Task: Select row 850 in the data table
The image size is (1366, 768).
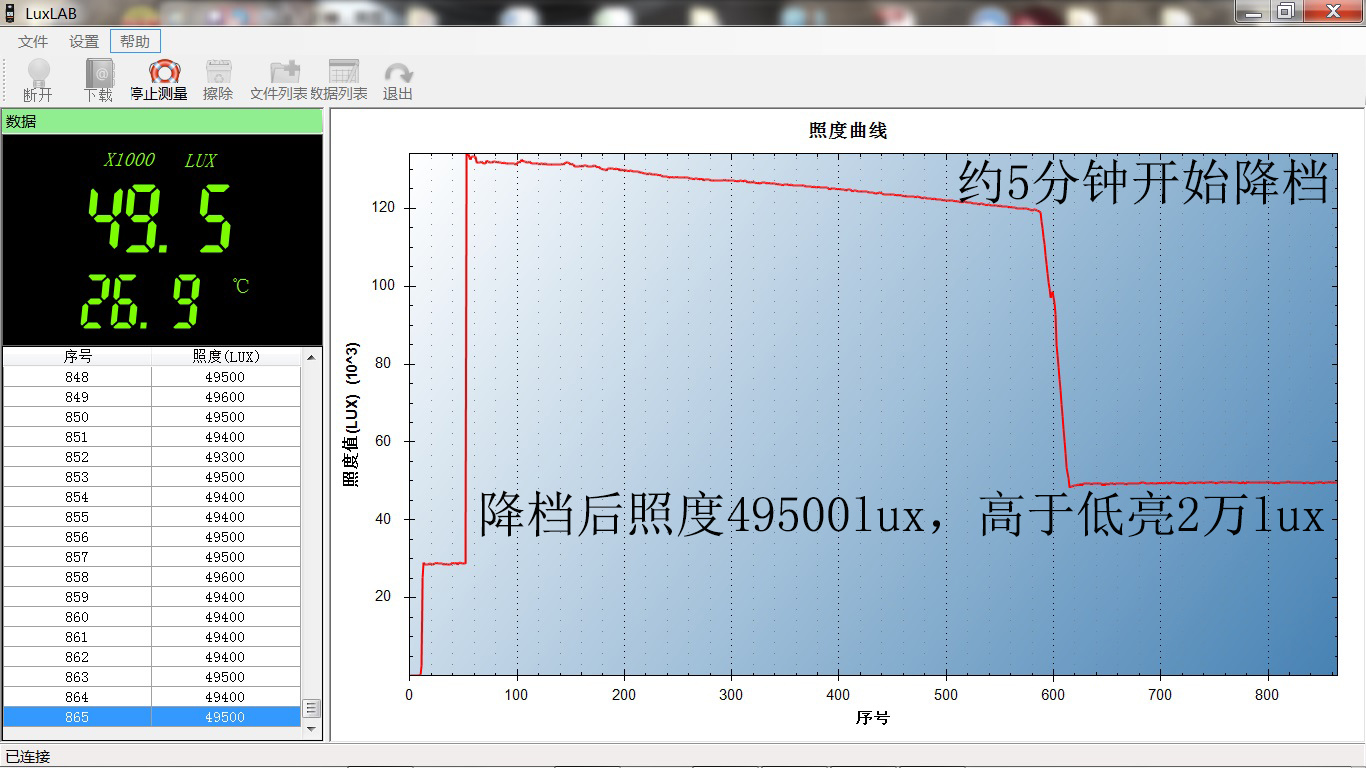Action: 152,417
